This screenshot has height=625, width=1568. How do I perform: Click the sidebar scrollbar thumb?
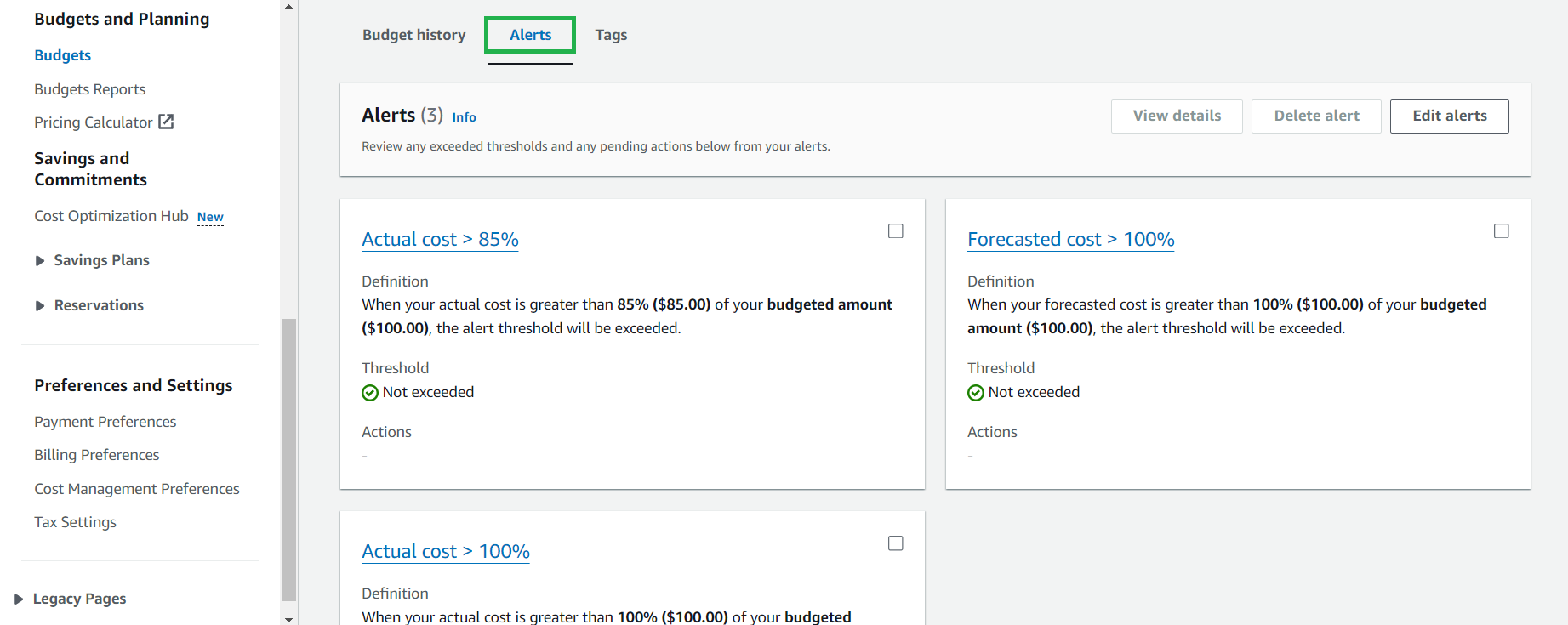coord(288,459)
